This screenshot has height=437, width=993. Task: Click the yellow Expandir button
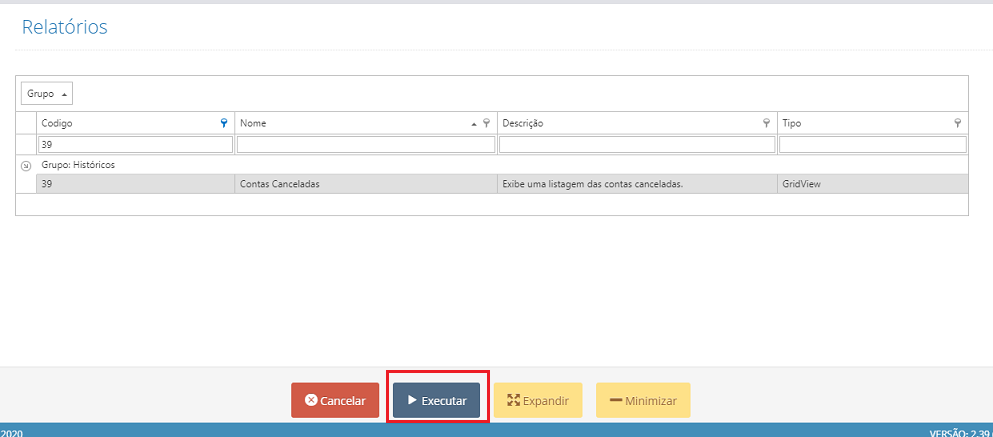538,400
